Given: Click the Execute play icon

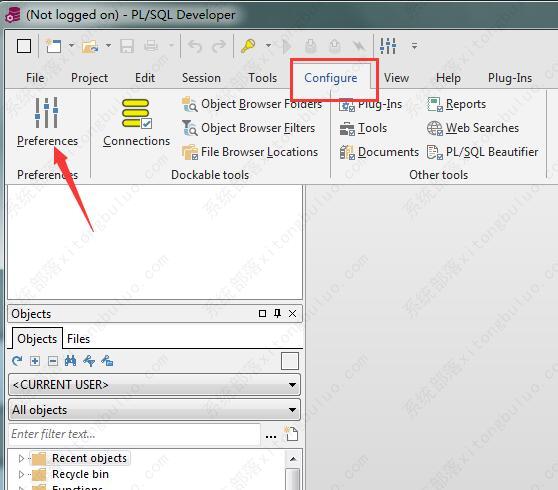Looking at the screenshot, I should coord(287,46).
